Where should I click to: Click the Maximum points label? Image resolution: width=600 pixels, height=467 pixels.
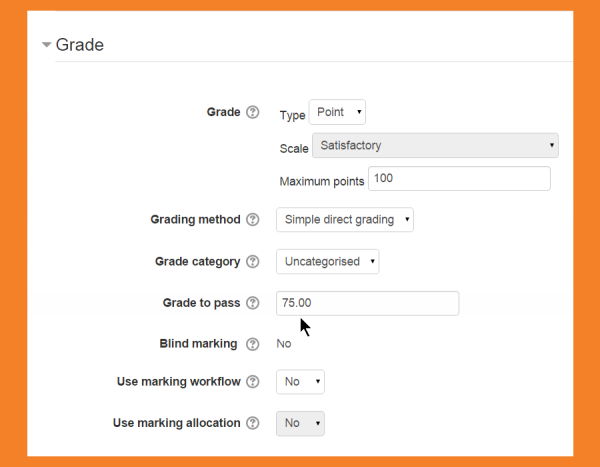(x=322, y=181)
